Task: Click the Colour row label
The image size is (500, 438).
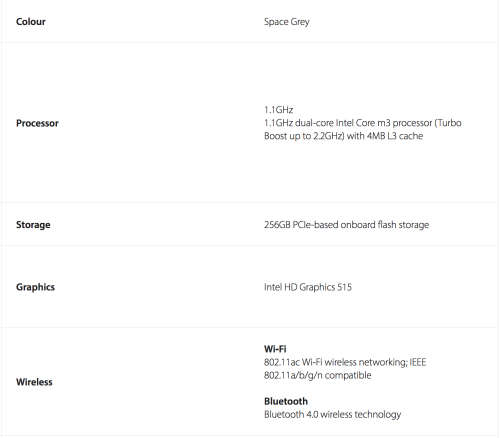Action: pyautogui.click(x=31, y=22)
